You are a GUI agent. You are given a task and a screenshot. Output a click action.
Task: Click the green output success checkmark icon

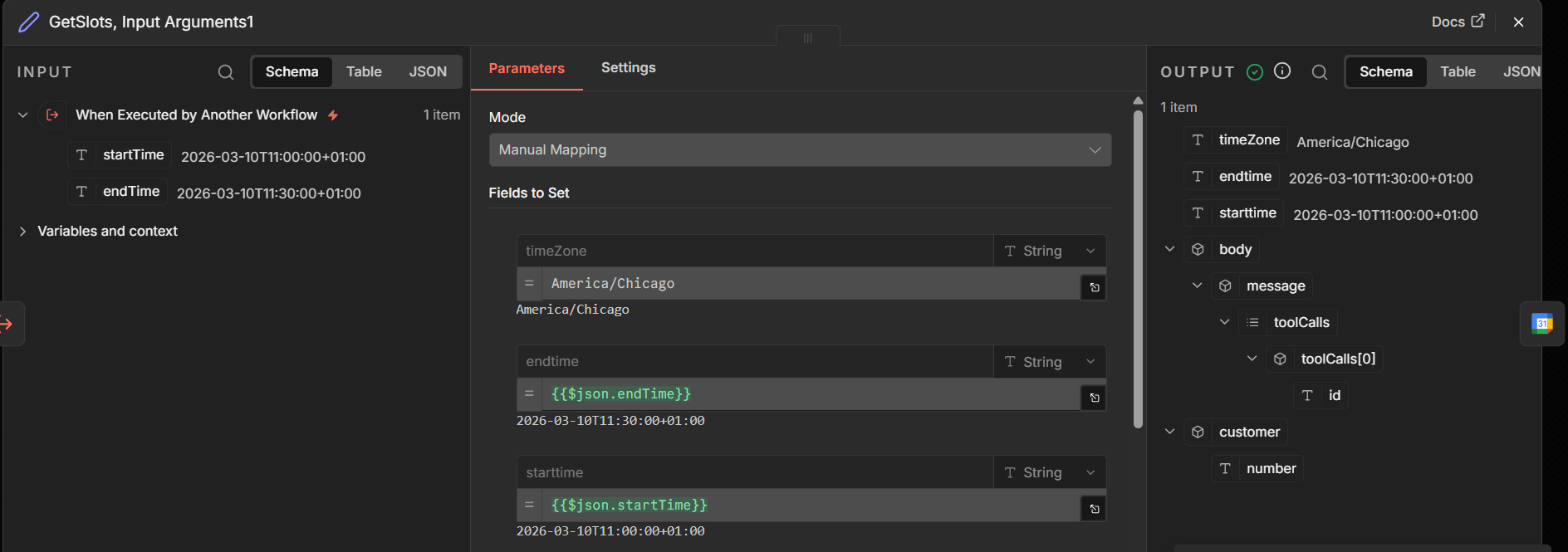click(1255, 72)
